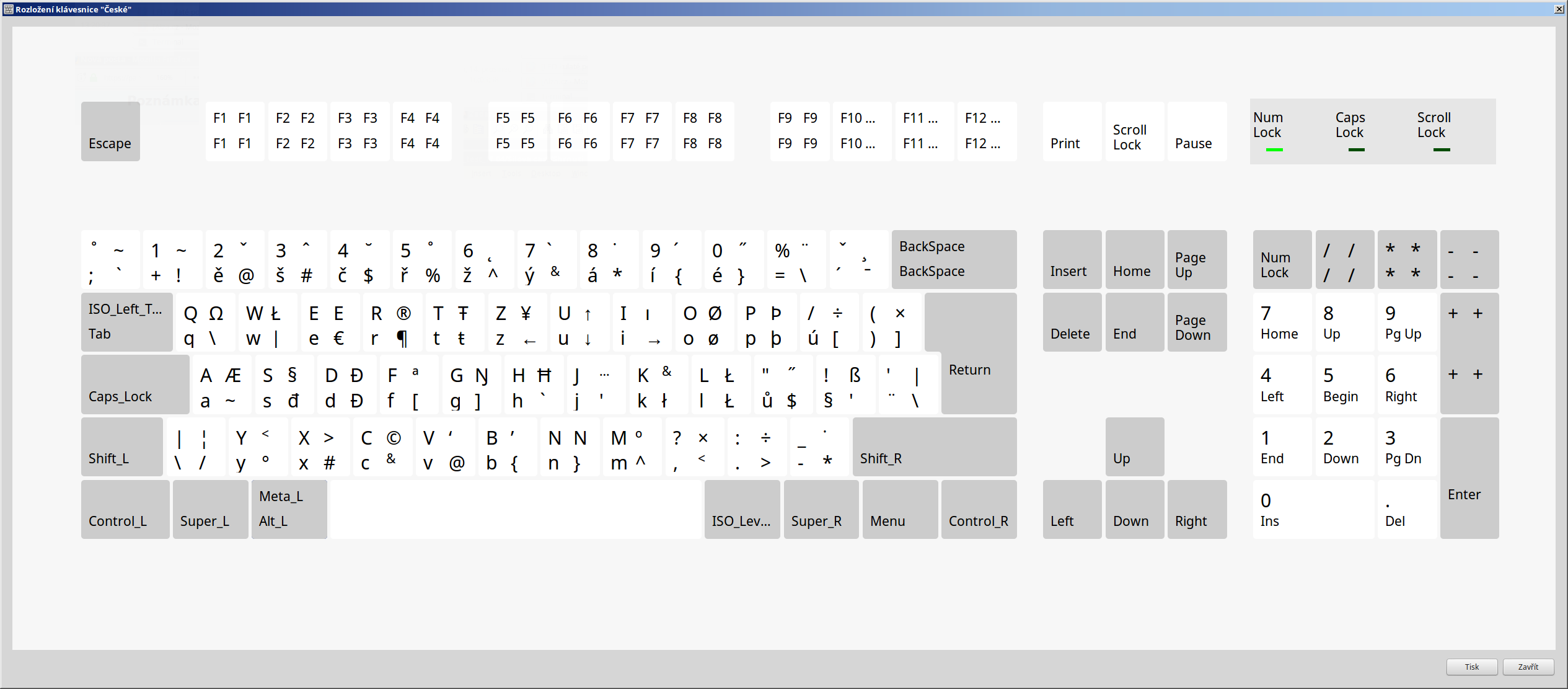Click the spacebar key
The height and width of the screenshot is (689, 1568).
tap(516, 509)
